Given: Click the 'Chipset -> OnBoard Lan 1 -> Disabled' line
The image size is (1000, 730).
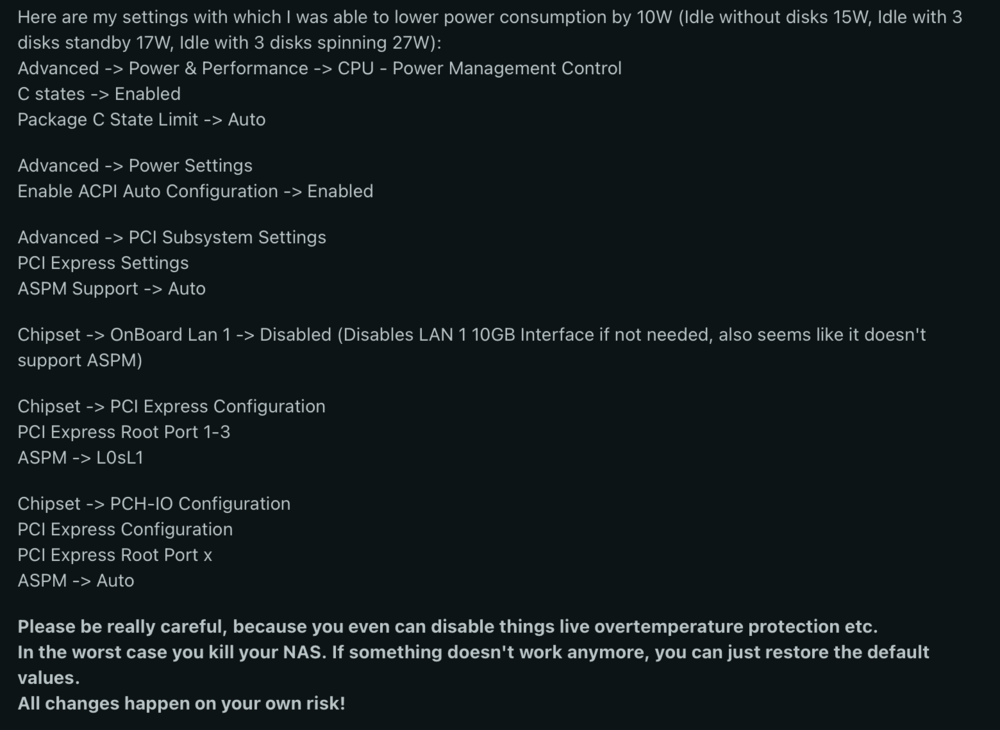Looking at the screenshot, I should tap(472, 335).
